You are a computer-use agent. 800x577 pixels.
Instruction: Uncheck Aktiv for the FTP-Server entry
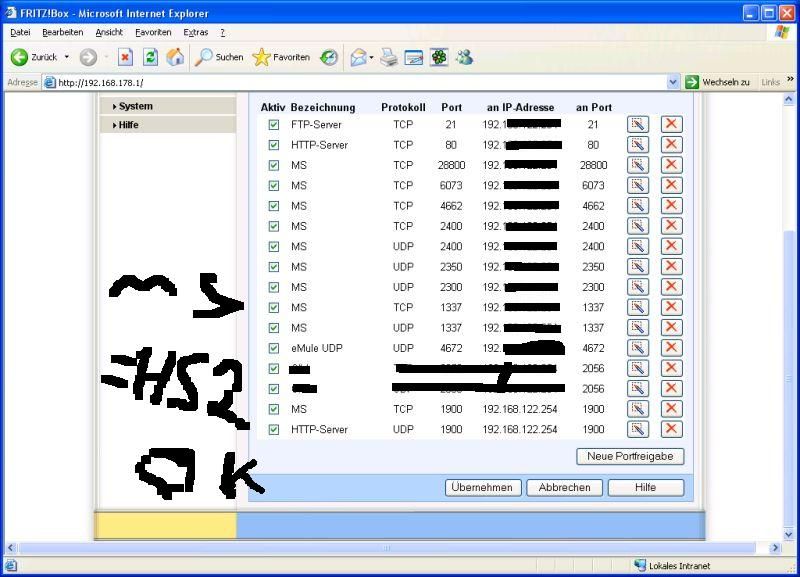pos(274,124)
